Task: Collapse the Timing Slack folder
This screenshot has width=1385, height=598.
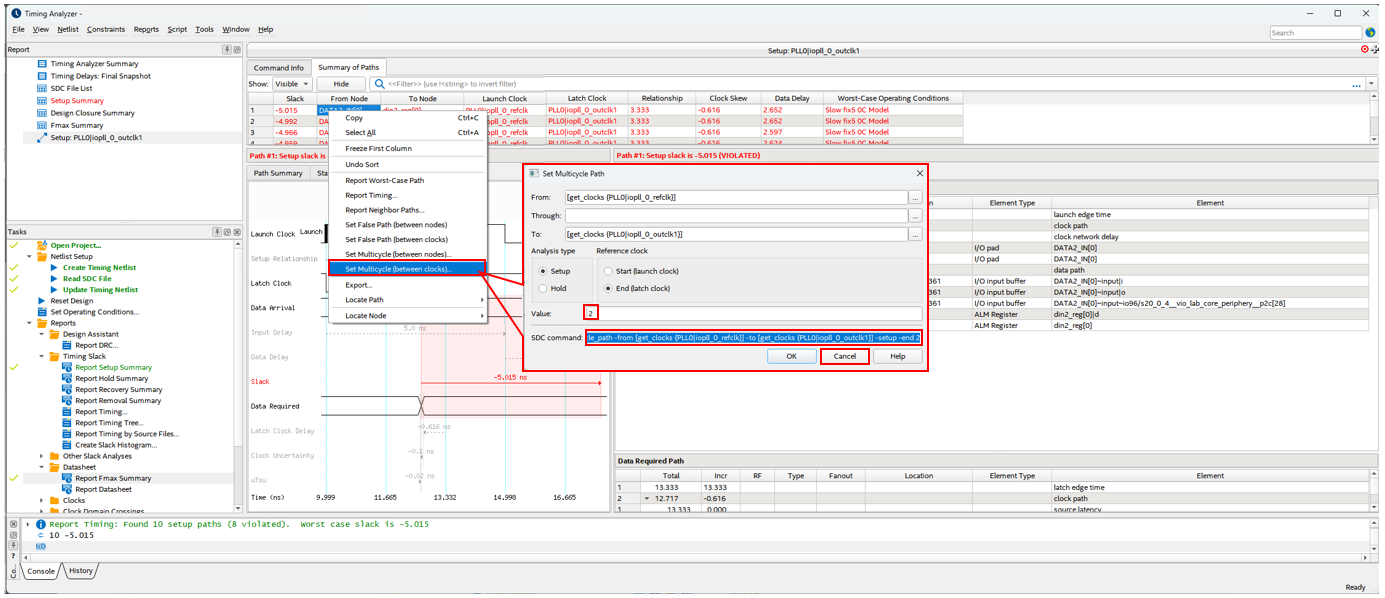Action: pos(42,356)
